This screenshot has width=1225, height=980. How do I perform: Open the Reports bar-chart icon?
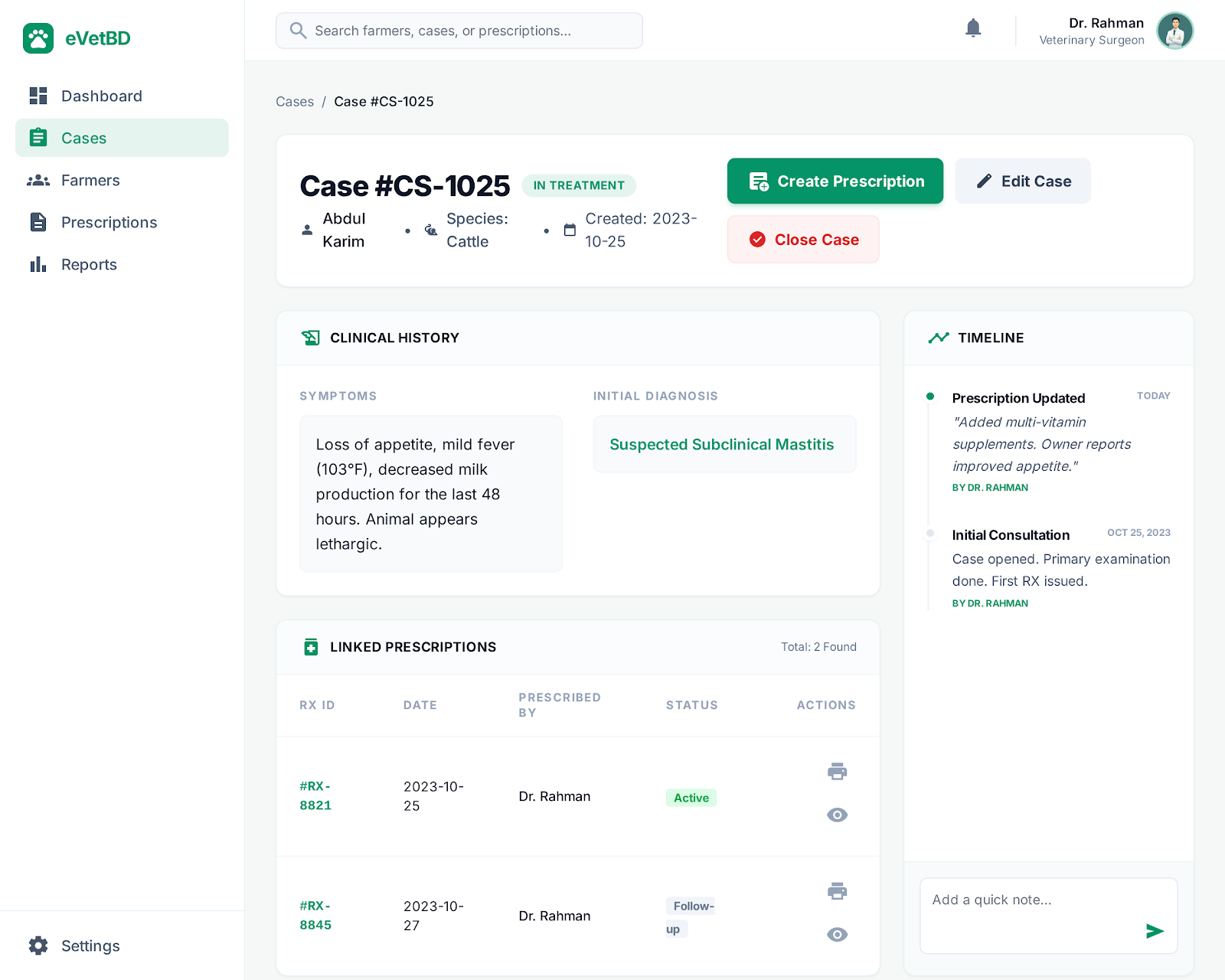[38, 264]
